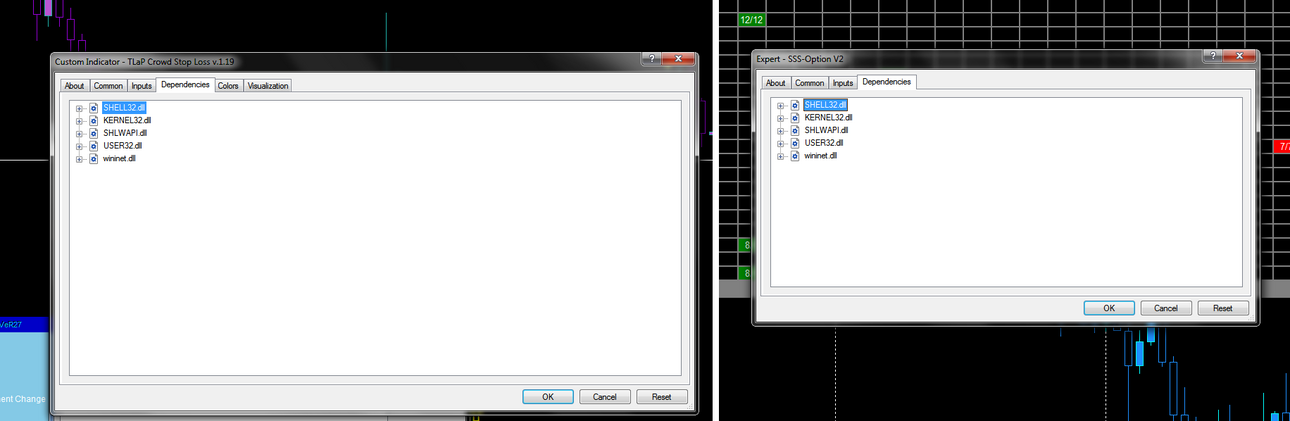The image size is (1290, 421).
Task: Click SHLWAPI.dll file icon in Expert dialog
Action: click(x=795, y=130)
